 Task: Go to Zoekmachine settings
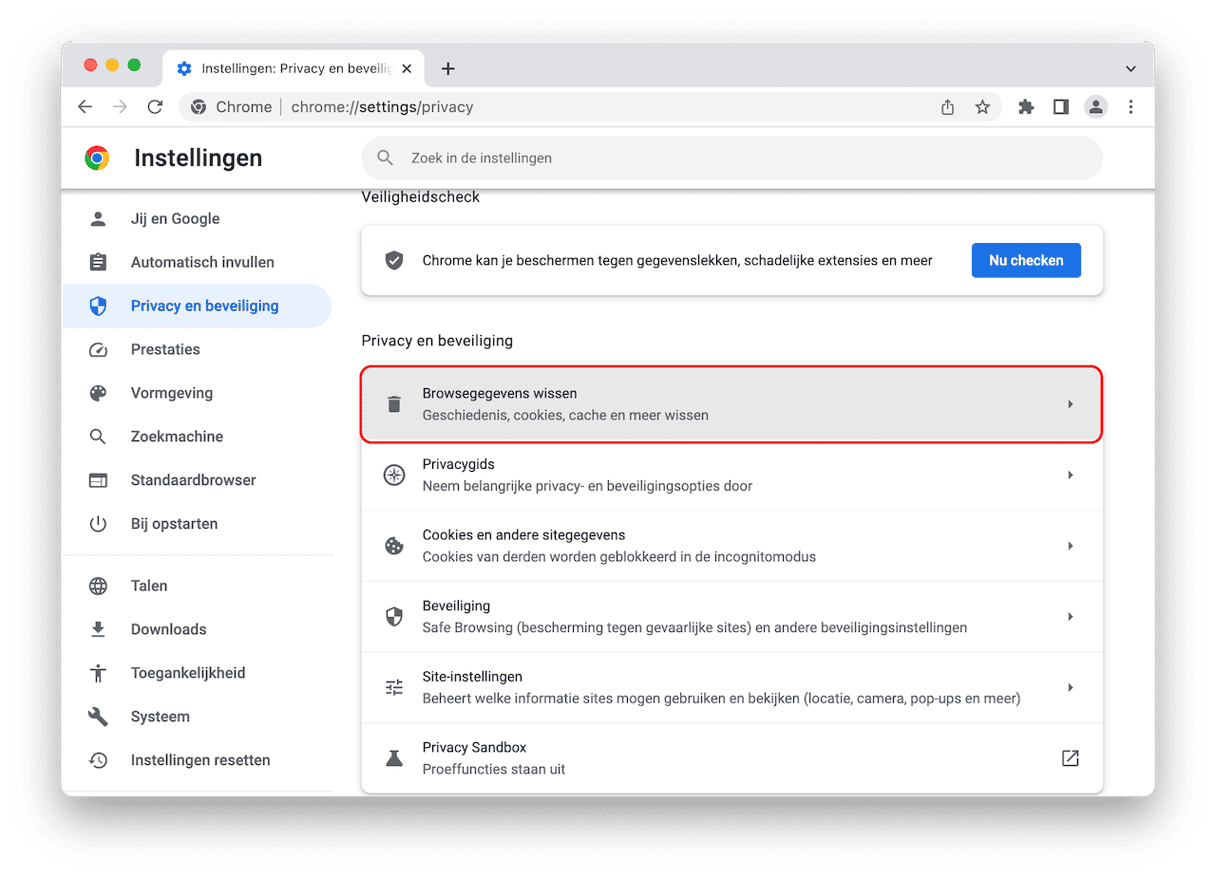pos(176,436)
